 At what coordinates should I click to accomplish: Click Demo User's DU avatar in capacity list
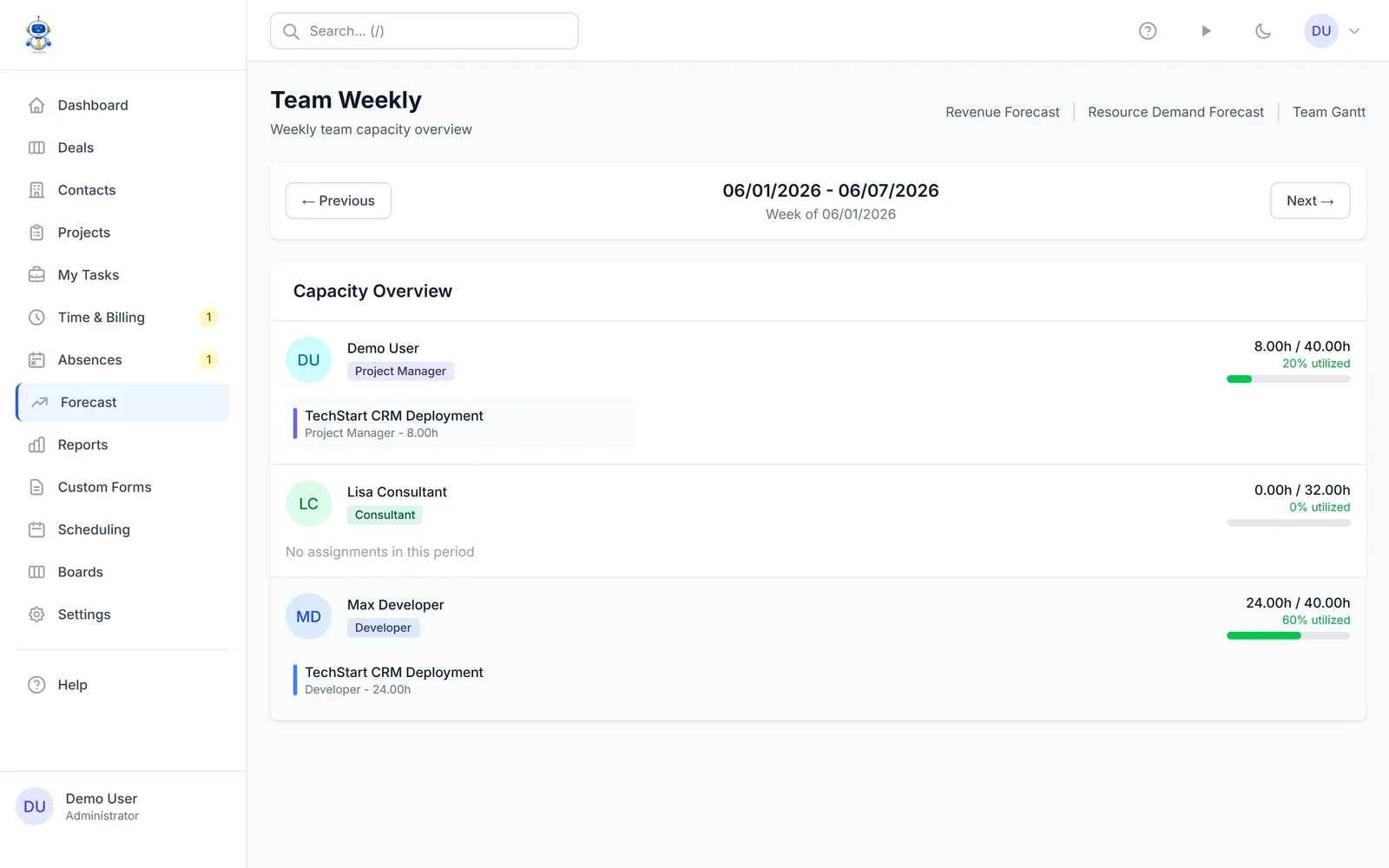[x=309, y=360]
